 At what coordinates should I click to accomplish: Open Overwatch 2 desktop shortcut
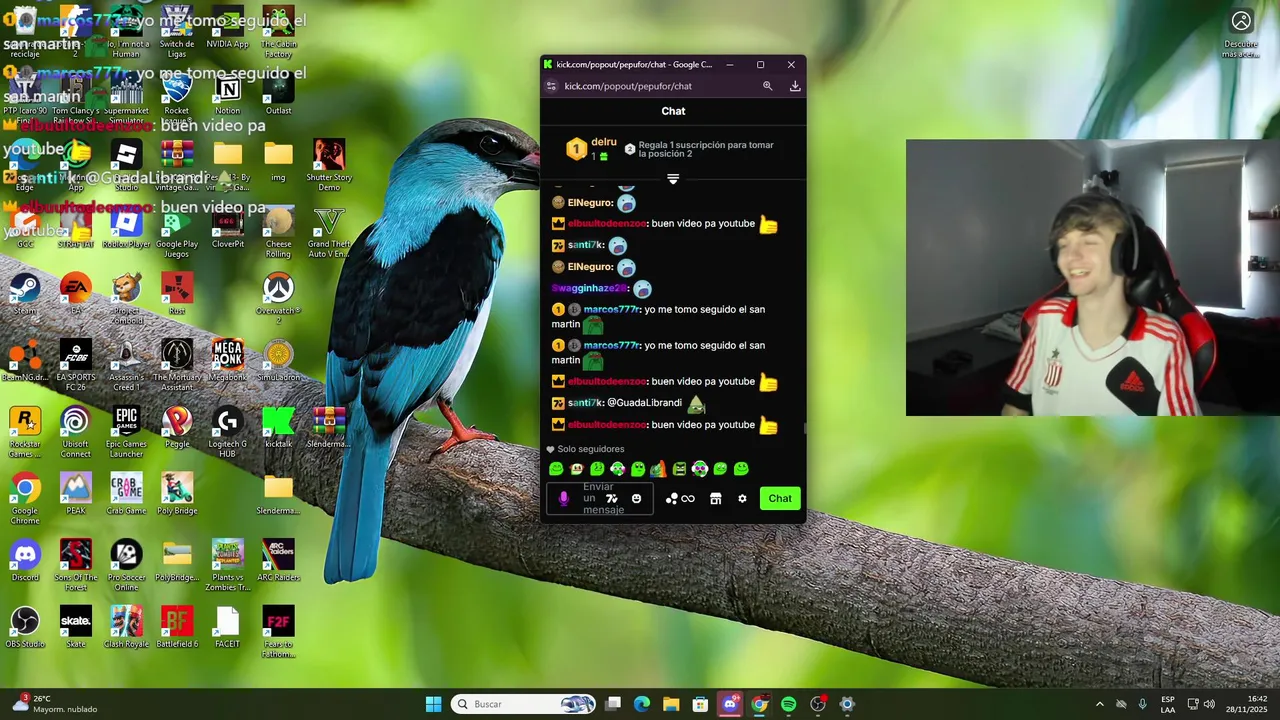pos(278,297)
